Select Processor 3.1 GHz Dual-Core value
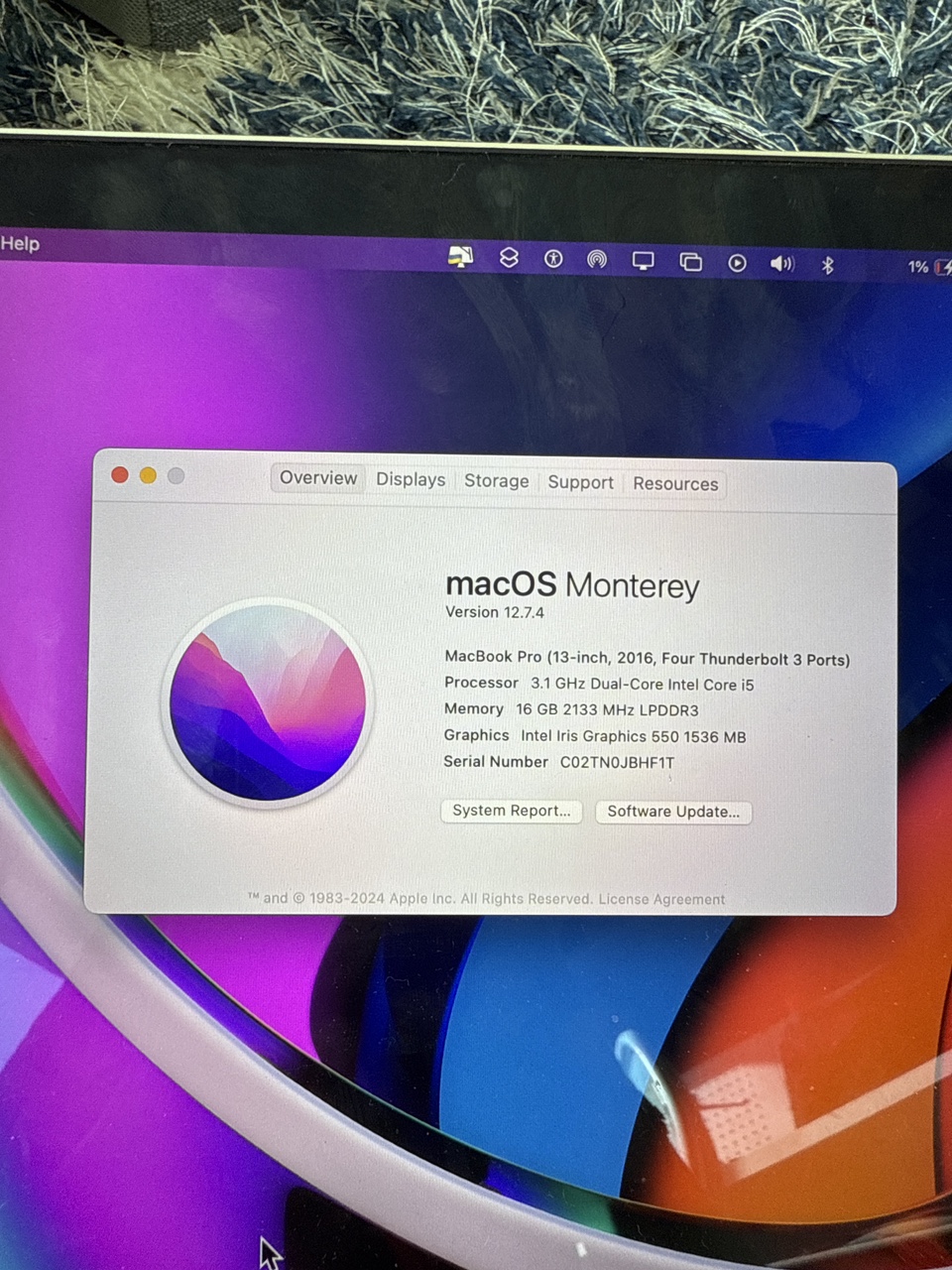Image resolution: width=952 pixels, height=1270 pixels. (x=643, y=685)
